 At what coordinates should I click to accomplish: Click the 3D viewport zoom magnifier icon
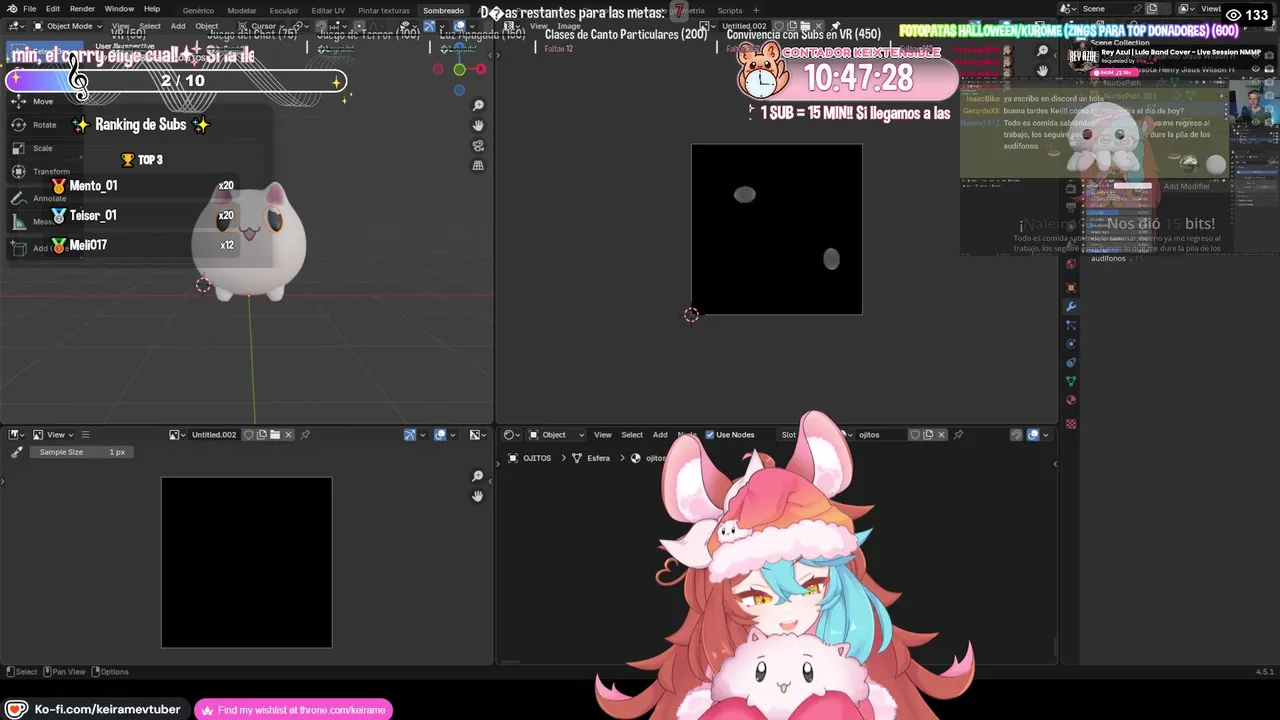[478, 106]
